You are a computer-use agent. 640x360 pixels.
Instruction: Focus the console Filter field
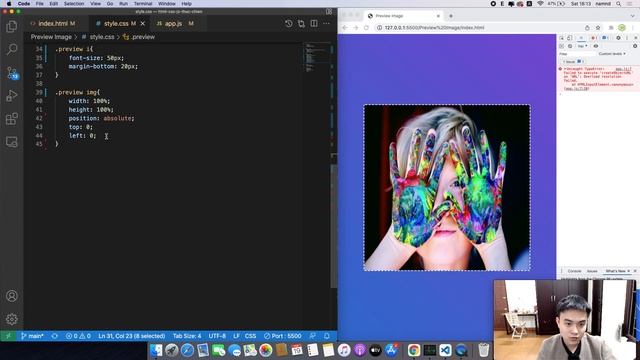pos(577,54)
